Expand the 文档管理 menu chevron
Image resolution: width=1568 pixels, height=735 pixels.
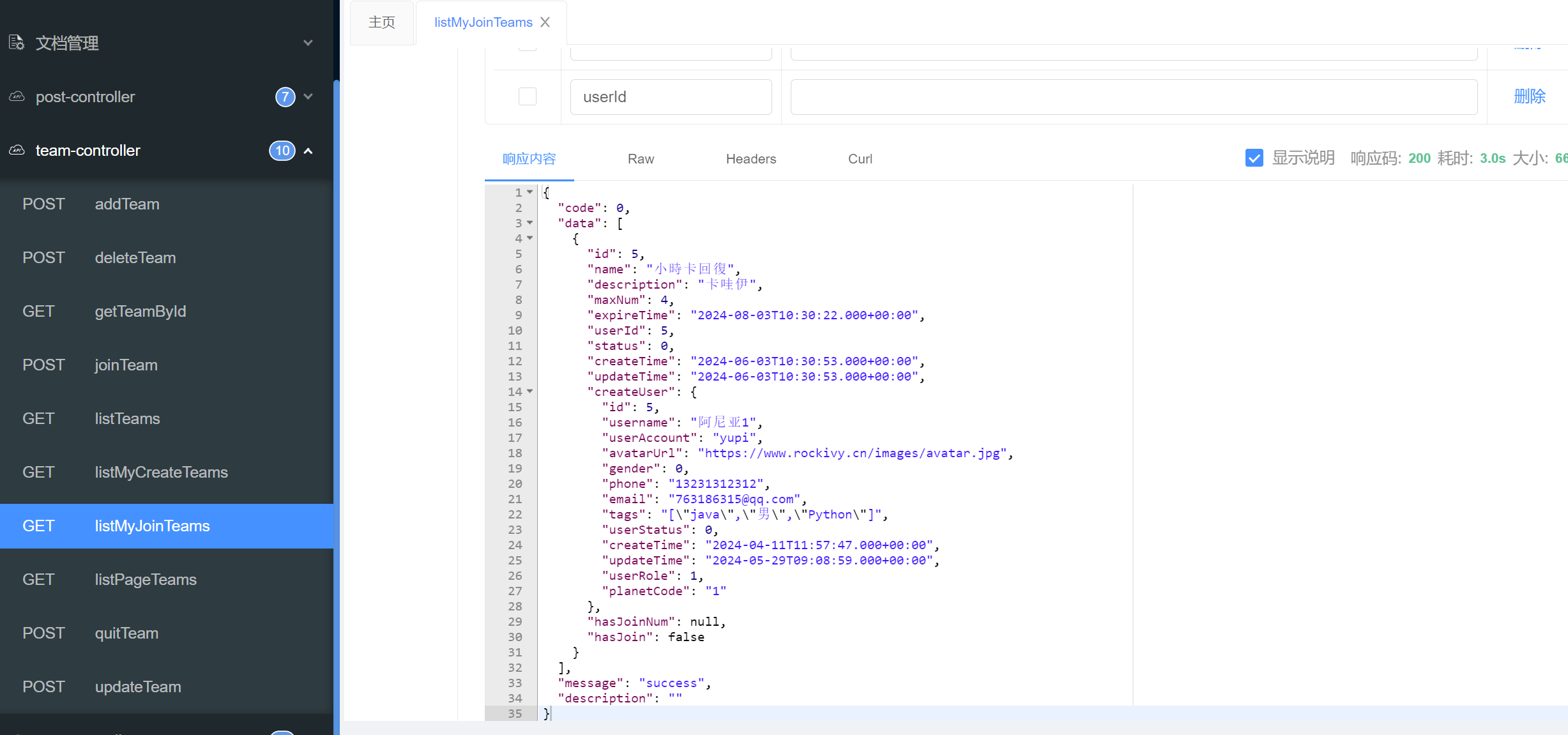click(308, 43)
